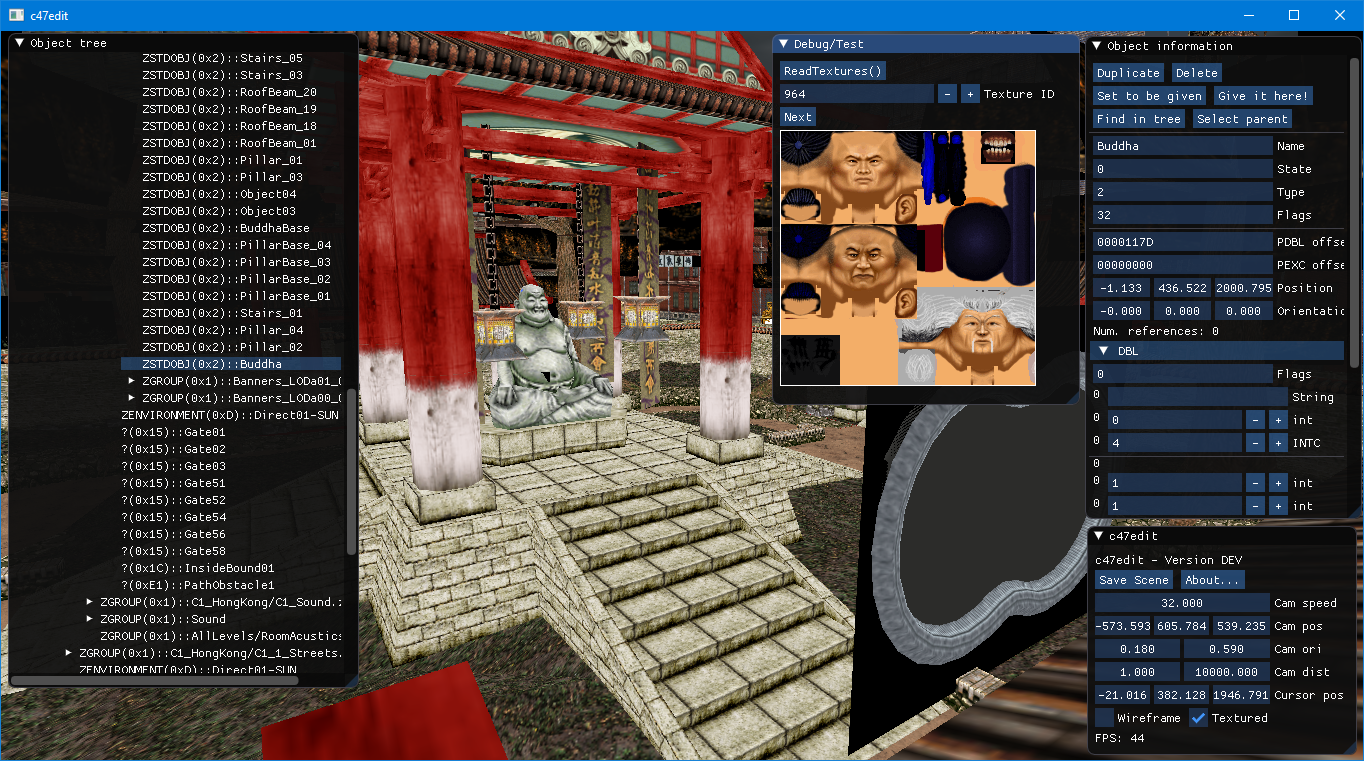
Task: Expand the Banners_LODa01 group node
Action: (131, 381)
